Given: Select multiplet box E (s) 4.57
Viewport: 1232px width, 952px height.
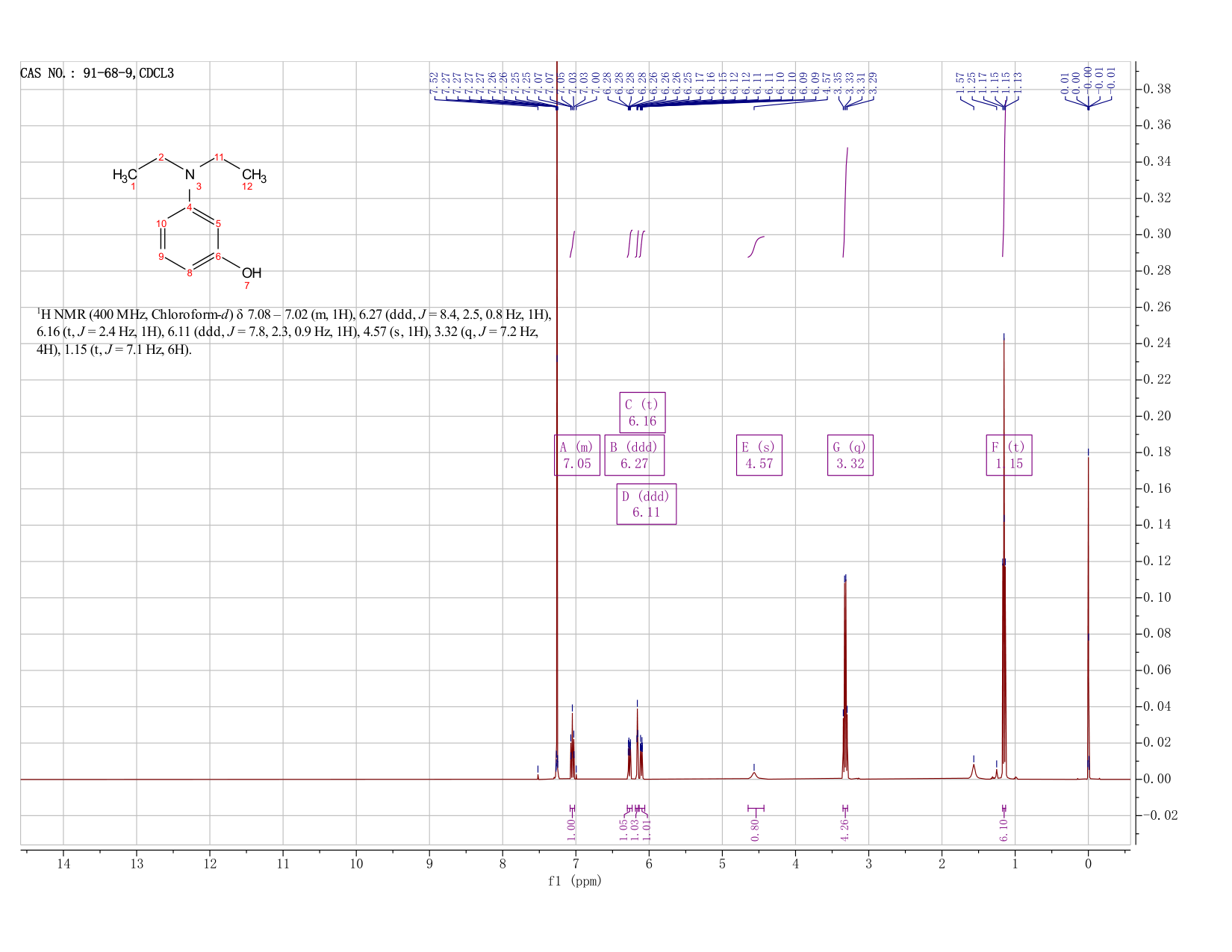Looking at the screenshot, I should pos(759,455).
